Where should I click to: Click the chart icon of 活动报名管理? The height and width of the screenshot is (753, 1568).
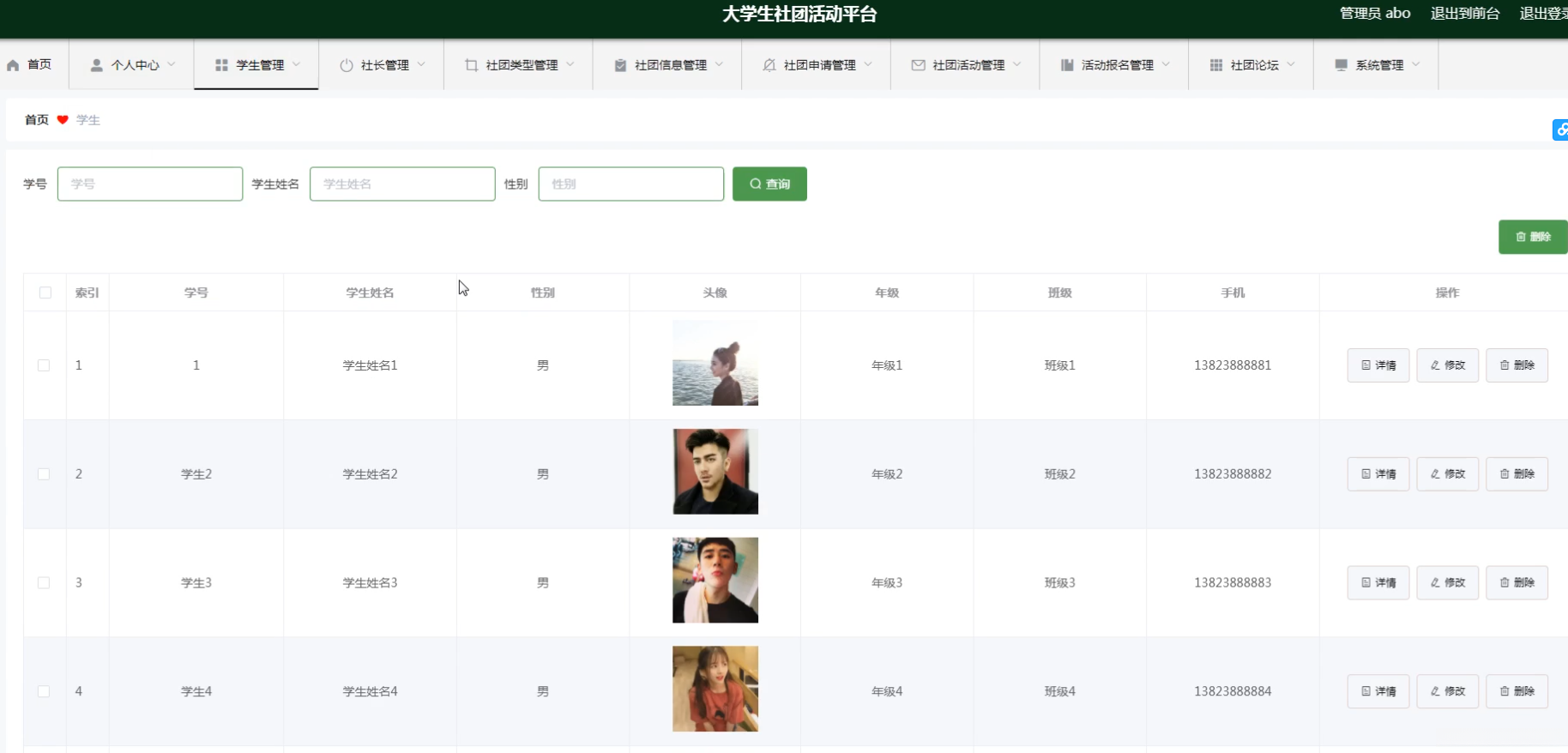[x=1067, y=65]
